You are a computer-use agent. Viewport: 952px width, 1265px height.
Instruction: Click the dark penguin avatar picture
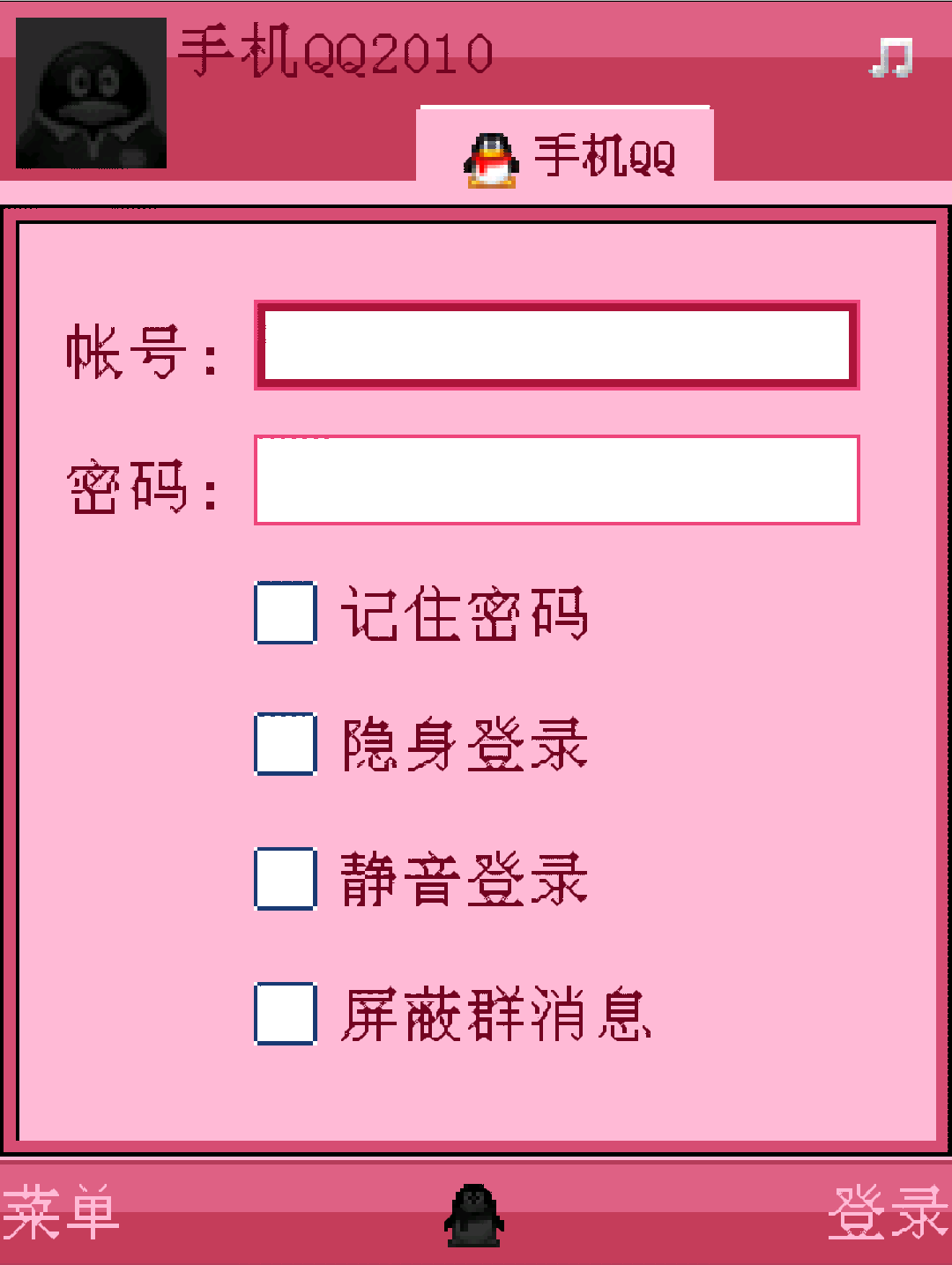91,93
